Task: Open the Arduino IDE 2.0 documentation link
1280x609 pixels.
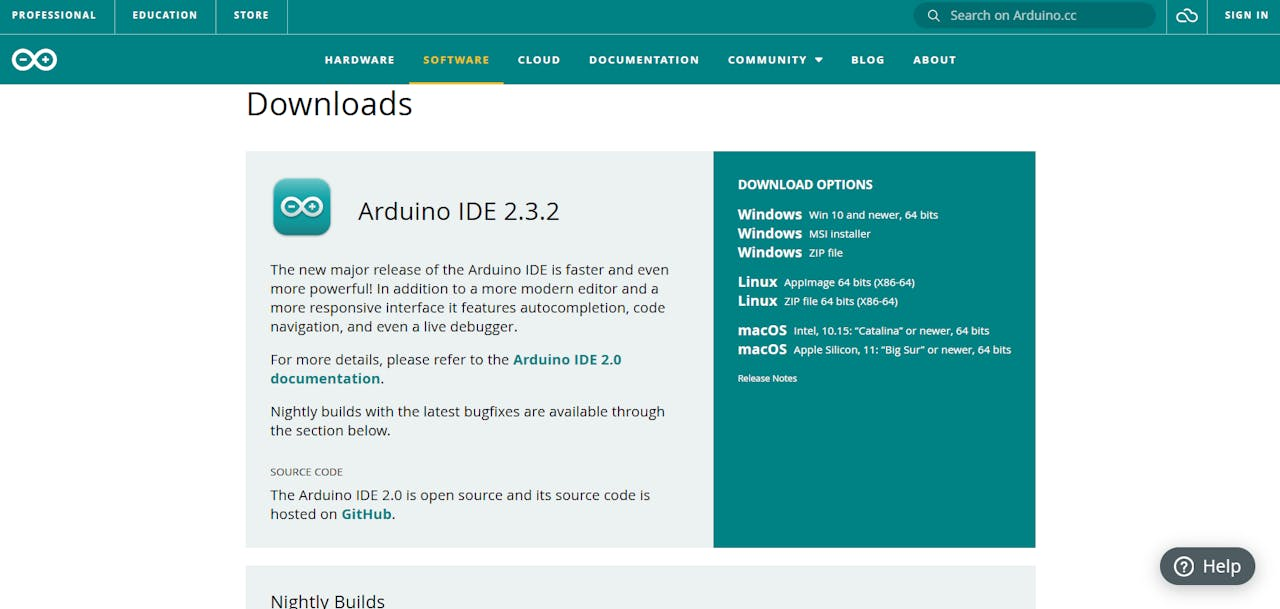Action: 446,369
